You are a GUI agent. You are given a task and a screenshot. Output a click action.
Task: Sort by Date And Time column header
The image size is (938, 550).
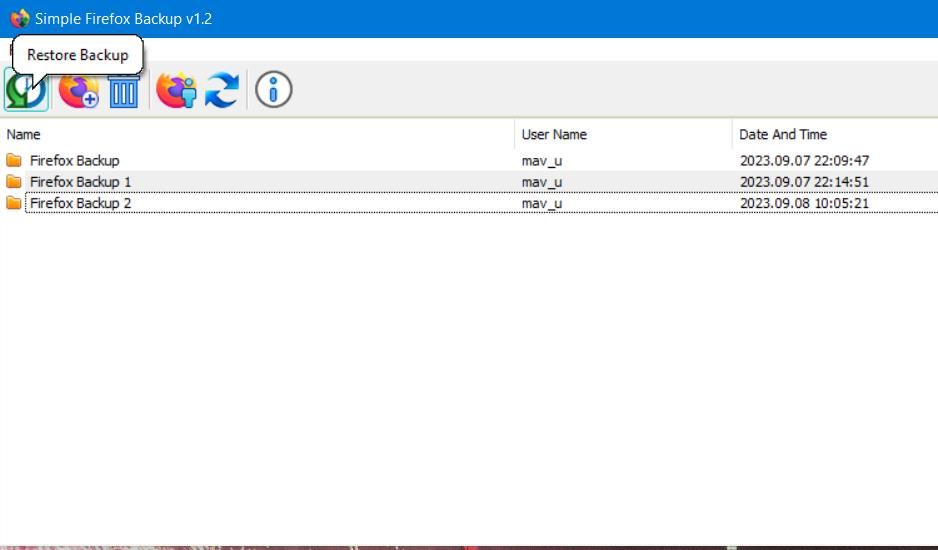(x=783, y=134)
